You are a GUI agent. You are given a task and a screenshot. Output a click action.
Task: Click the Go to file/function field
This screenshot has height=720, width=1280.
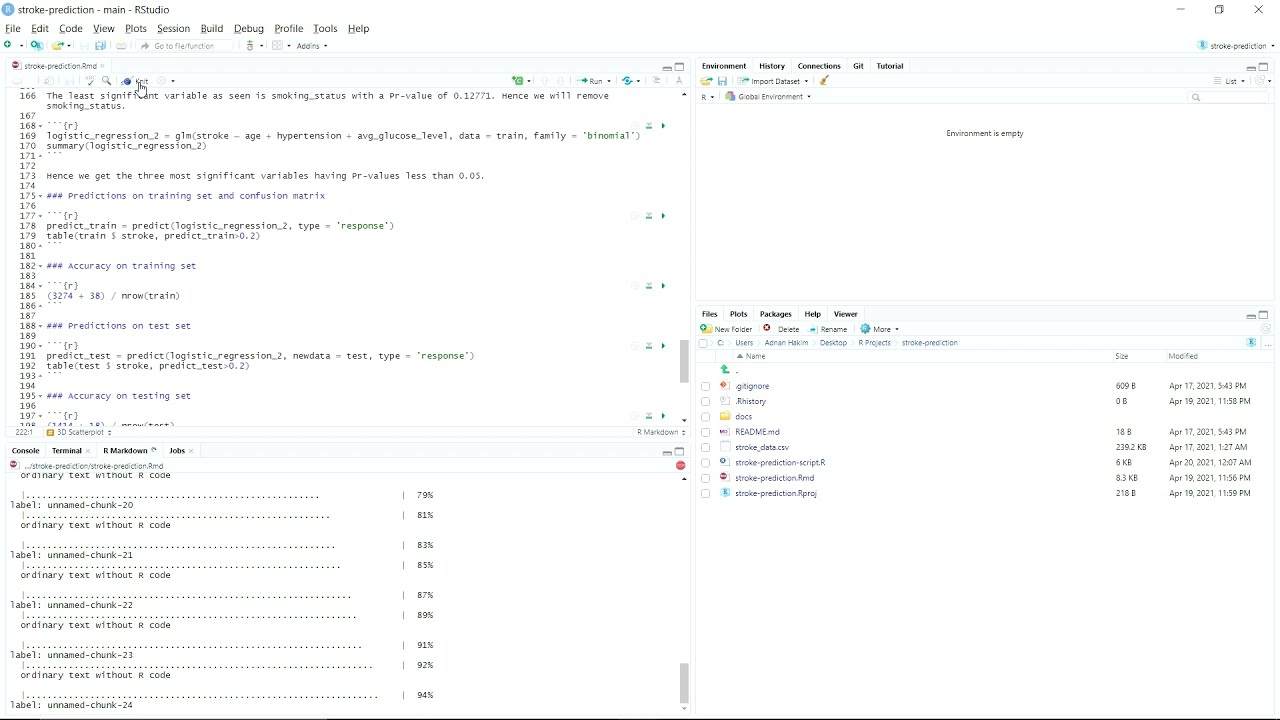[185, 46]
